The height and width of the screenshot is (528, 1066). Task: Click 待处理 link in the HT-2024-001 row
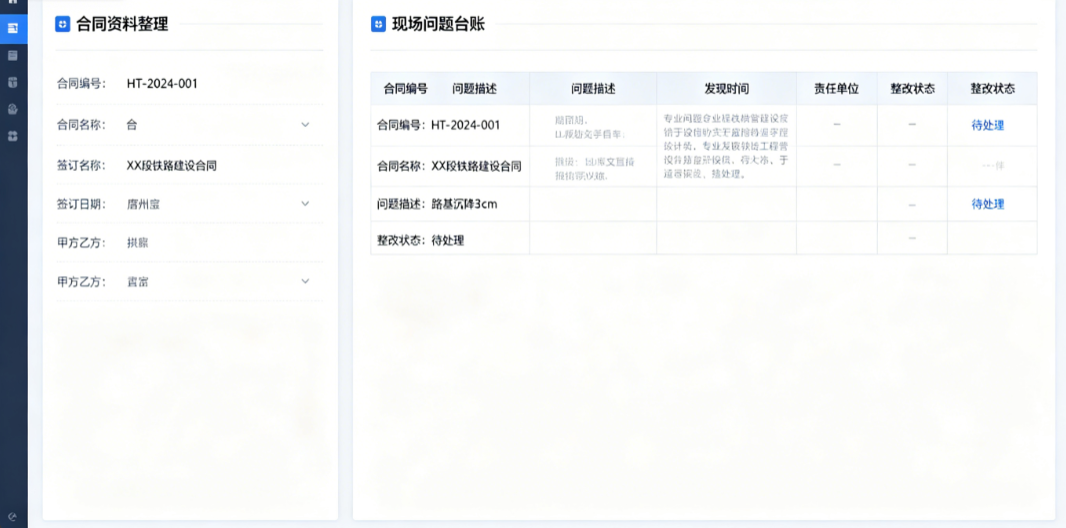988,125
